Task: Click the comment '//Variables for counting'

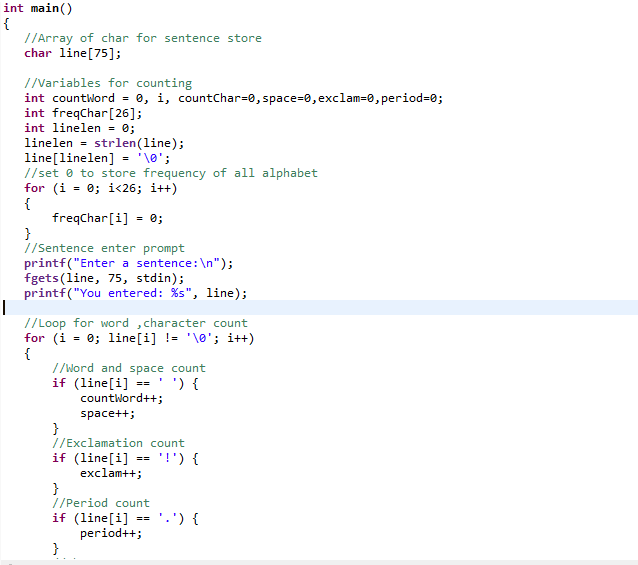Action: point(108,83)
